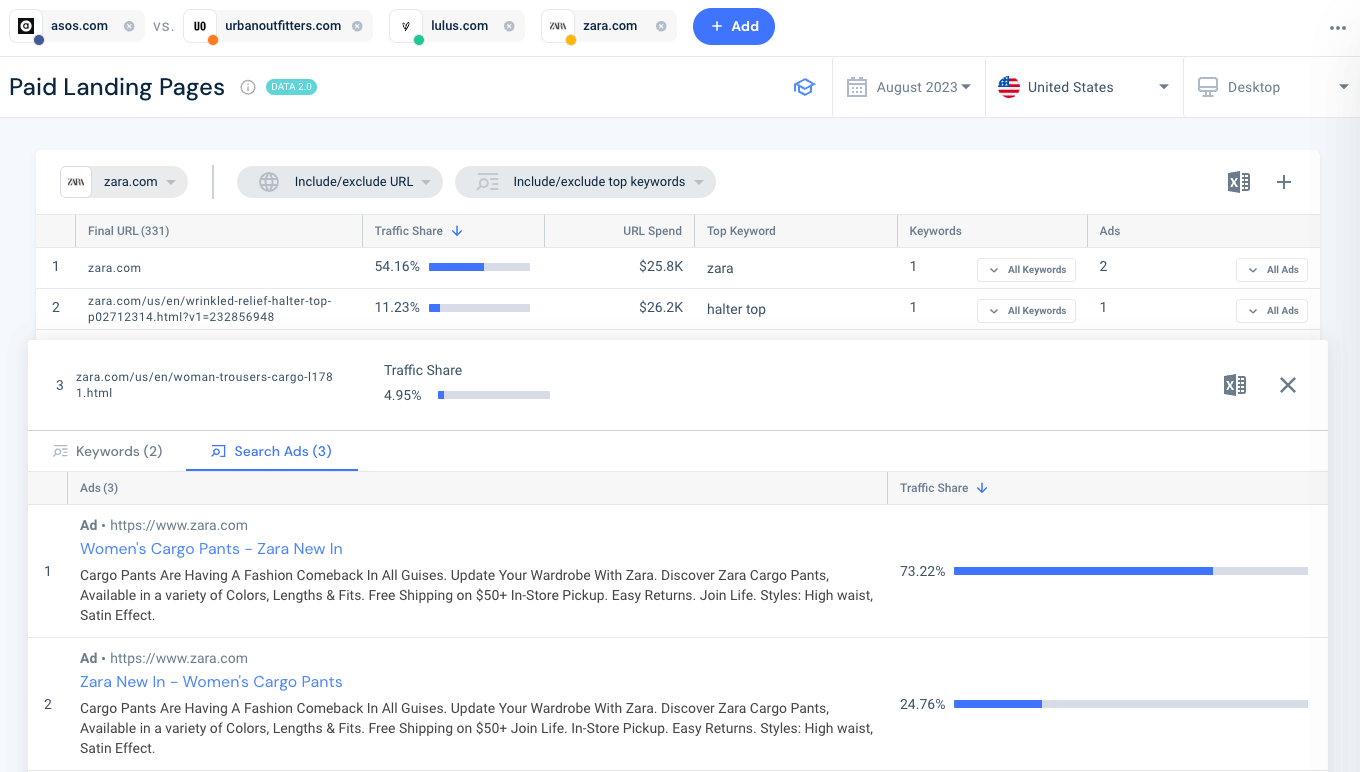This screenshot has height=772, width=1360.
Task: Open the wrinkled-relief-halter-top URL
Action: click(209, 309)
